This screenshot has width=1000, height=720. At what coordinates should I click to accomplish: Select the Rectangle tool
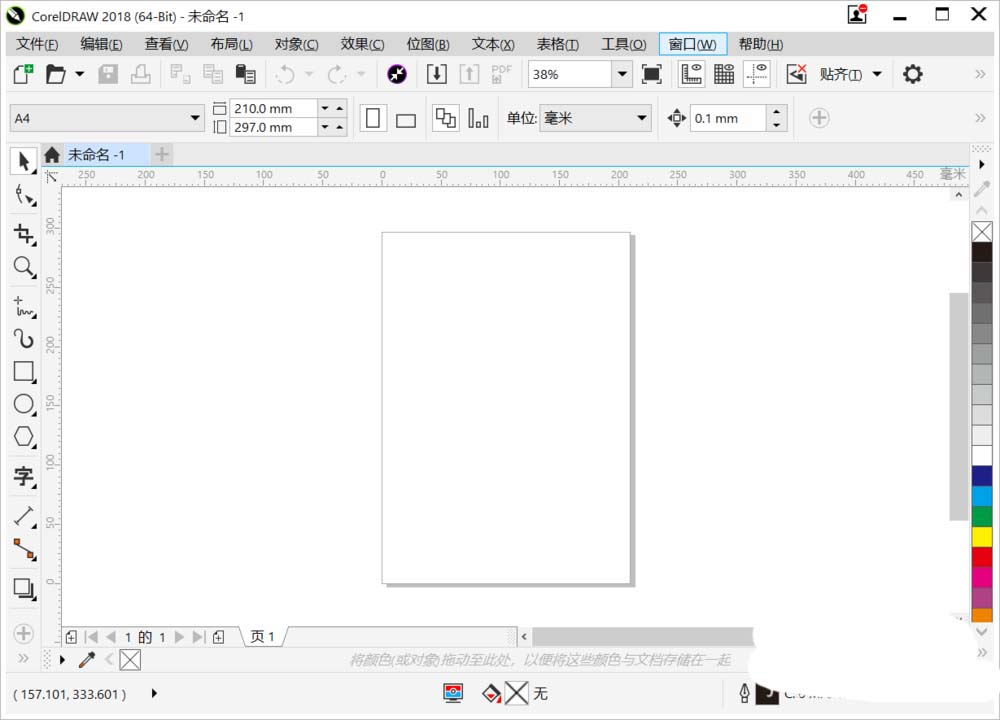[23, 372]
